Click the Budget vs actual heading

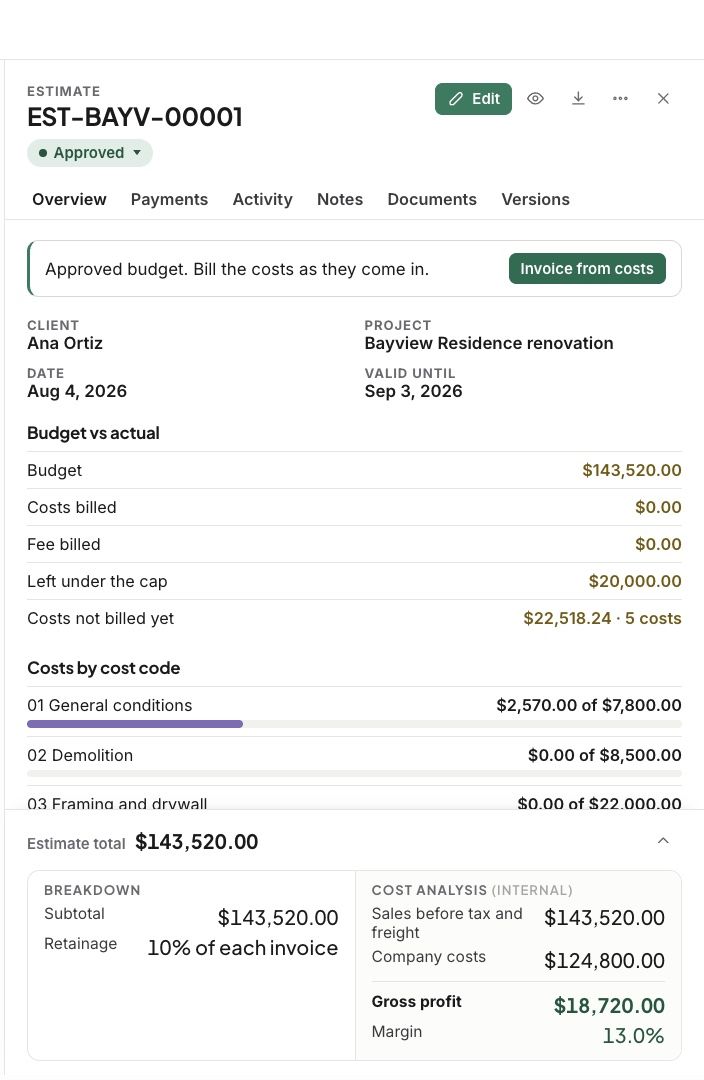[93, 433]
